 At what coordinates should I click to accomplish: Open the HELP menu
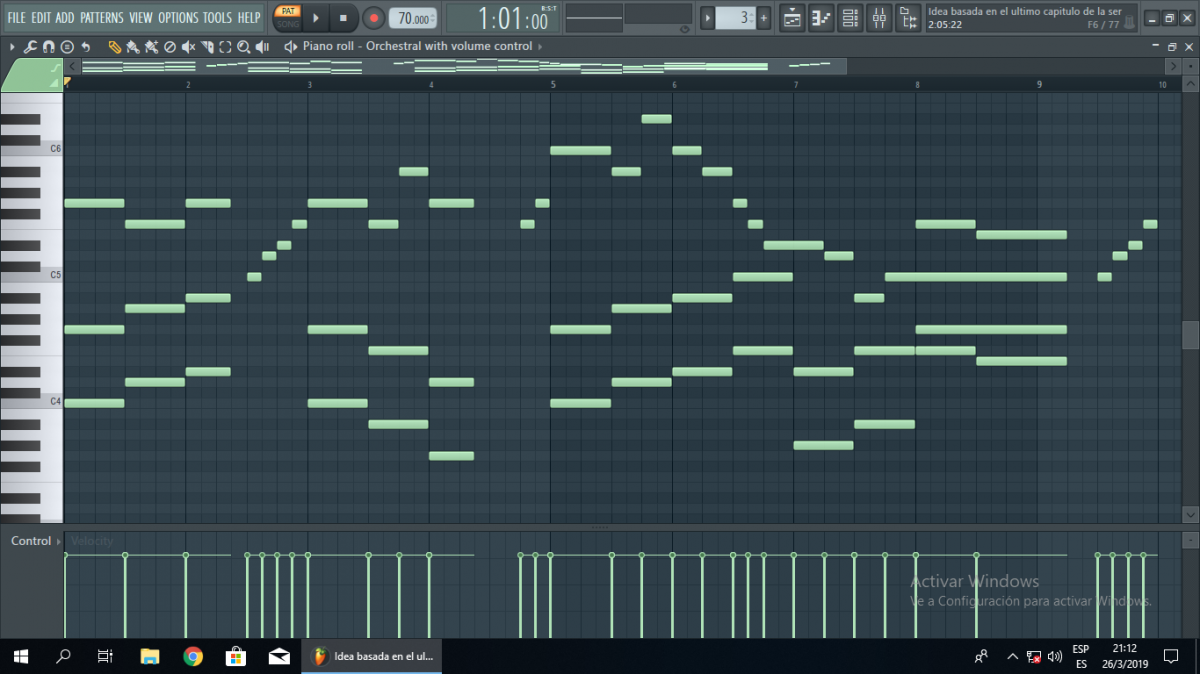click(x=249, y=18)
